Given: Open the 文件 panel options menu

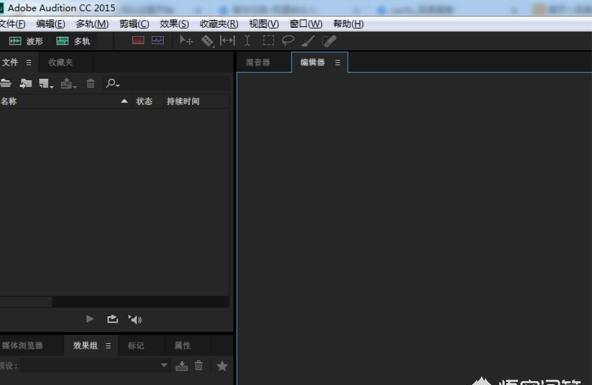Looking at the screenshot, I should point(29,63).
